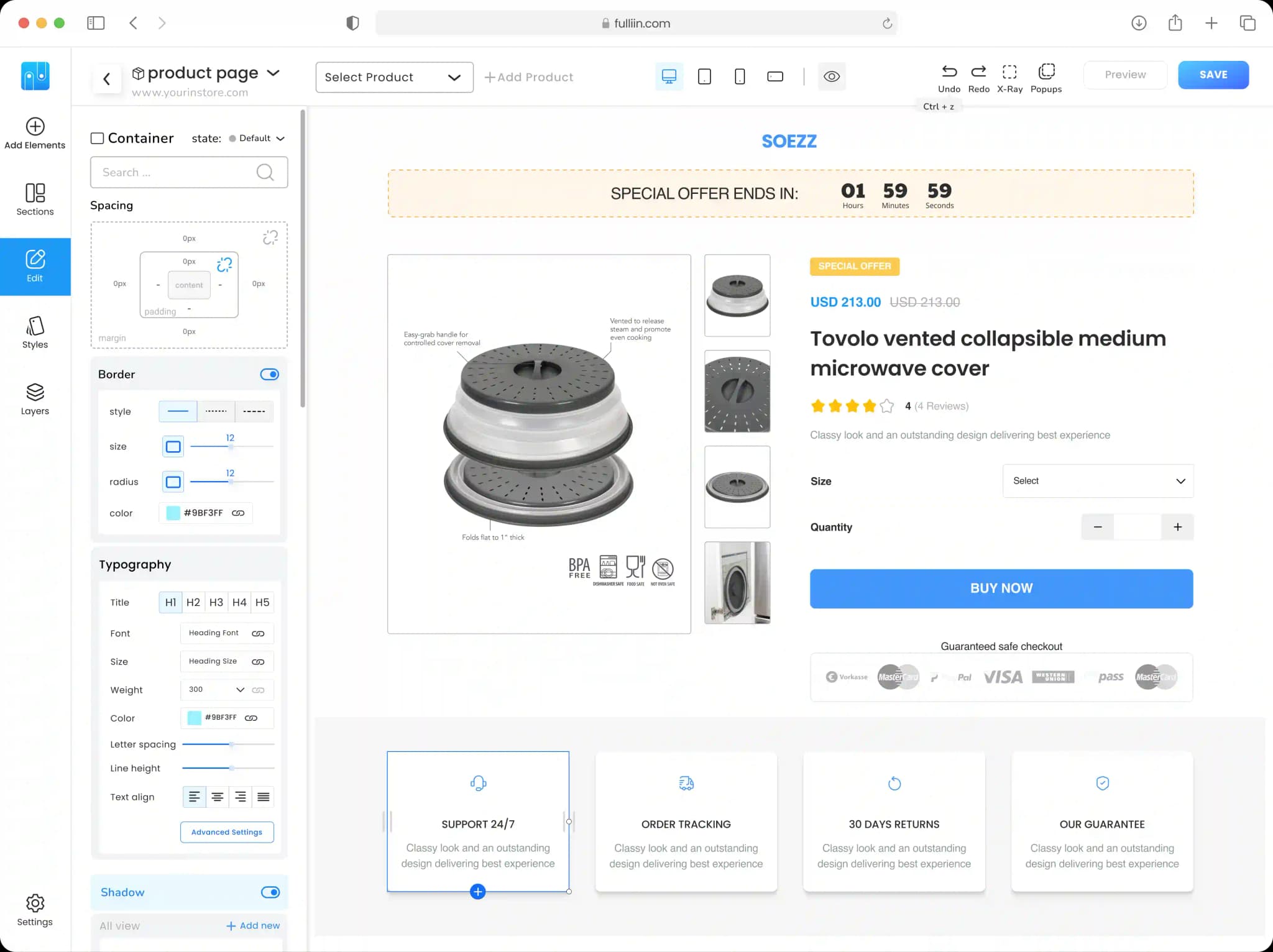Switch to desktop device view
The width and height of the screenshot is (1273, 952).
coord(669,76)
